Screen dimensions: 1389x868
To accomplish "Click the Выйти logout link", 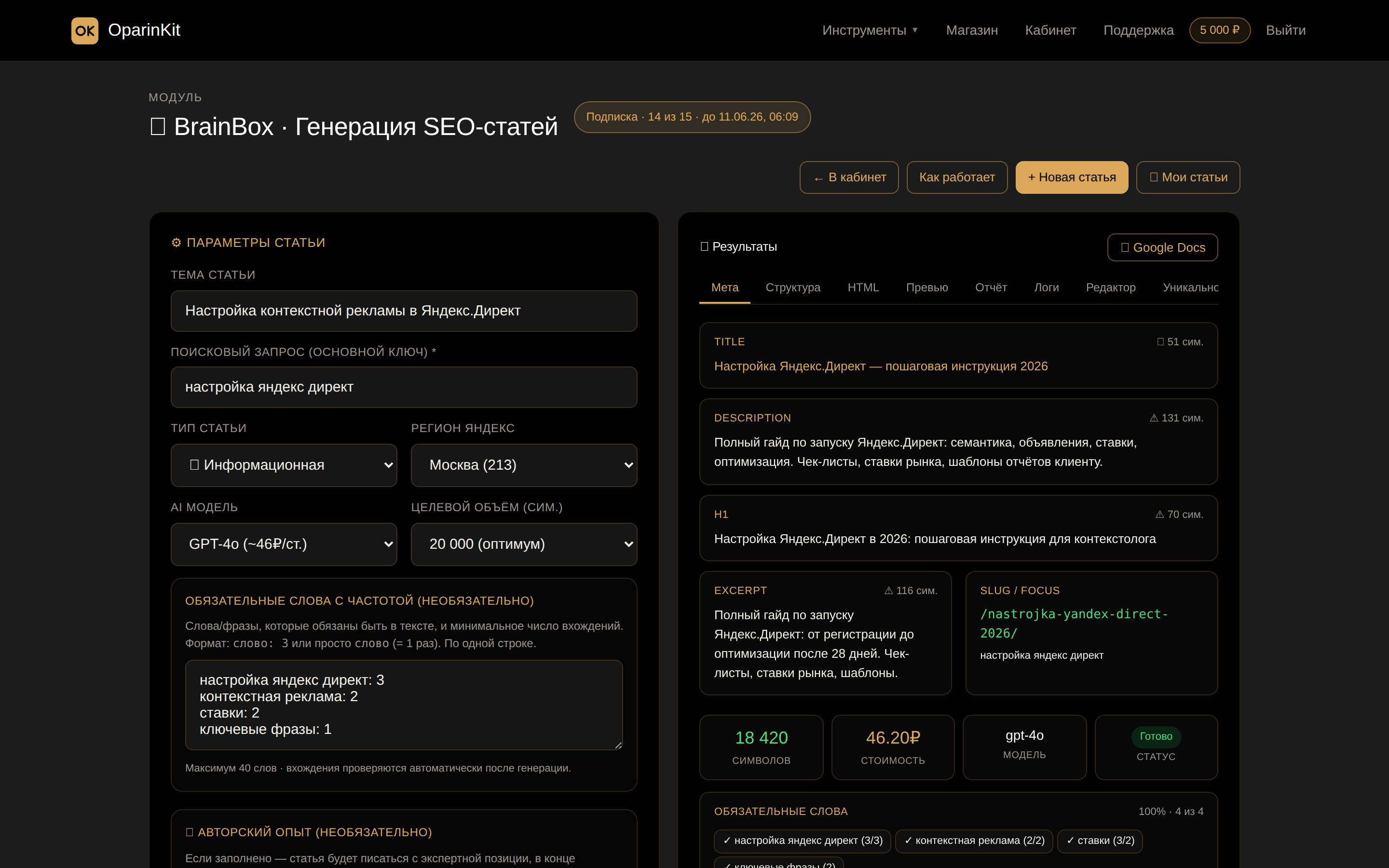I will 1285,30.
